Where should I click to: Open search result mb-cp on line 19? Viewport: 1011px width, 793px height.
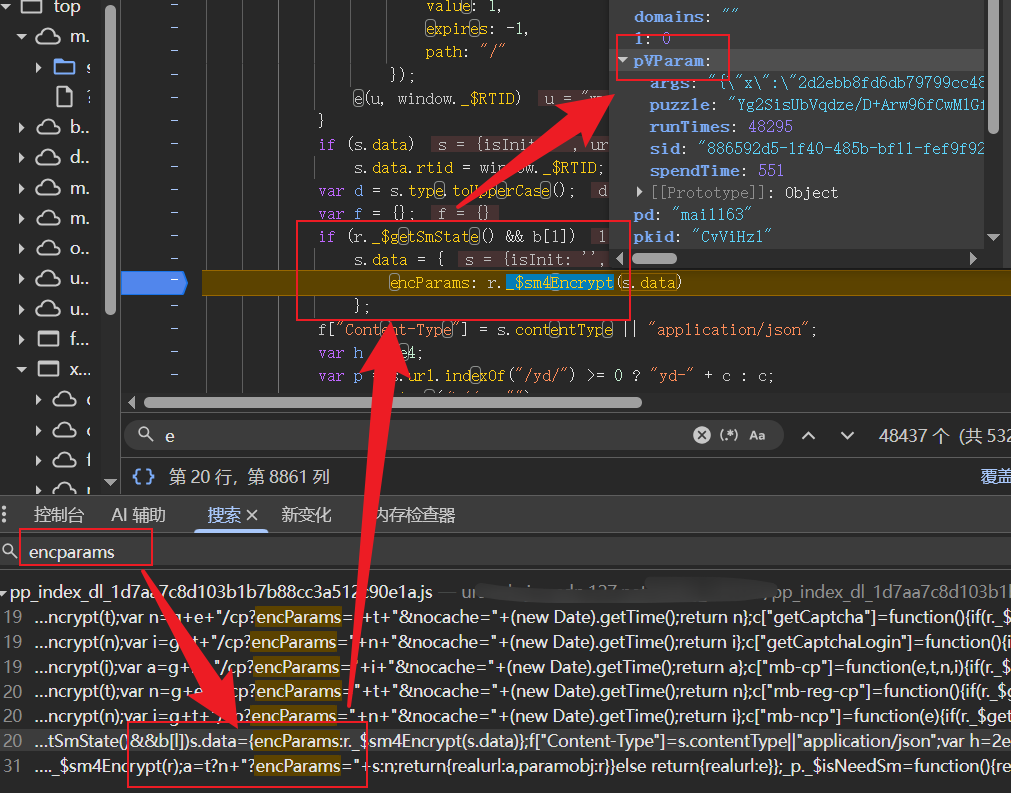pyautogui.click(x=506, y=667)
